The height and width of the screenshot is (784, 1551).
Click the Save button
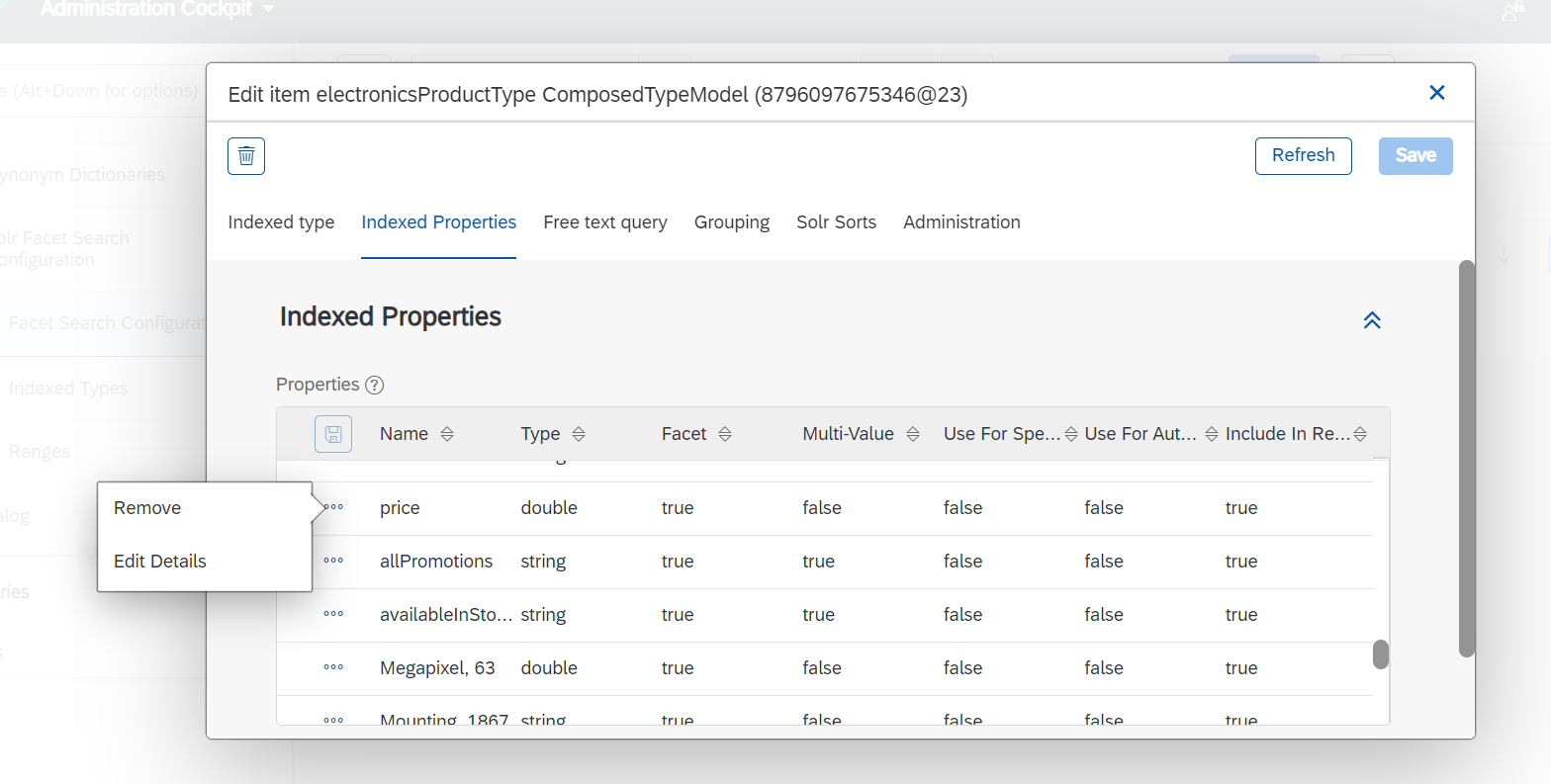point(1415,156)
